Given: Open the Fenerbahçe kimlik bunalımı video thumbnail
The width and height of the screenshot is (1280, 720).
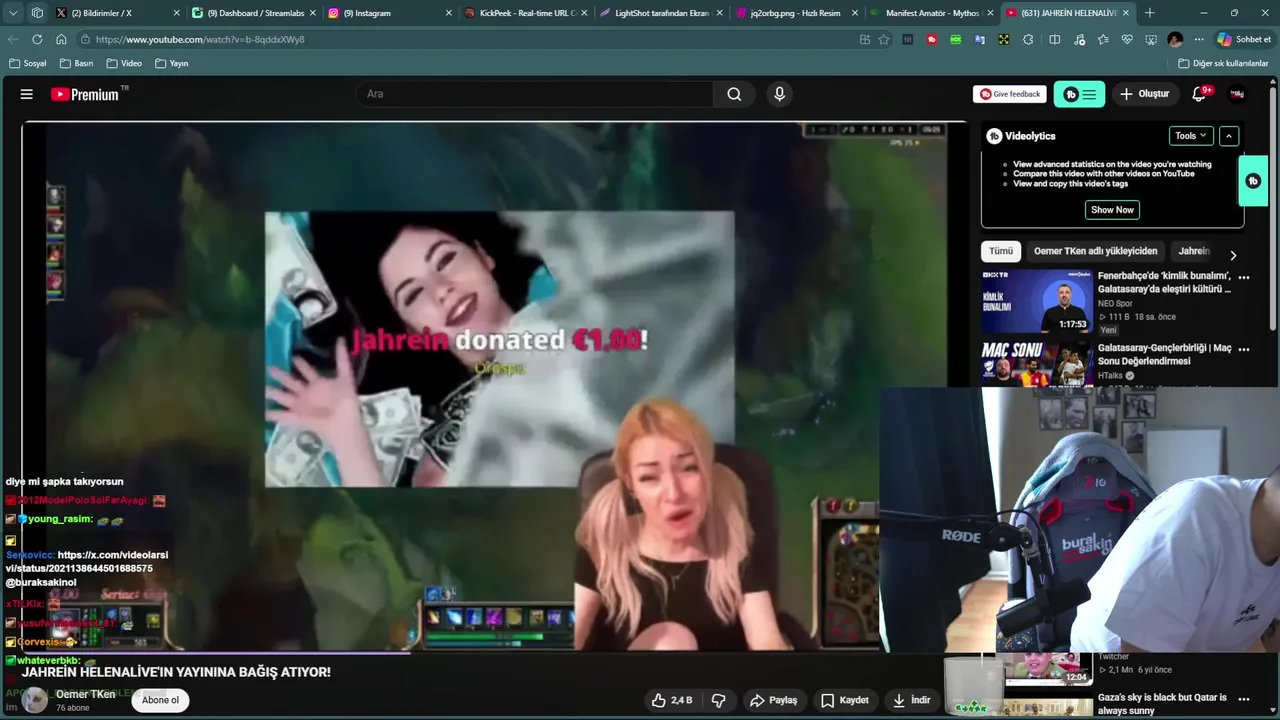Looking at the screenshot, I should point(1036,301).
